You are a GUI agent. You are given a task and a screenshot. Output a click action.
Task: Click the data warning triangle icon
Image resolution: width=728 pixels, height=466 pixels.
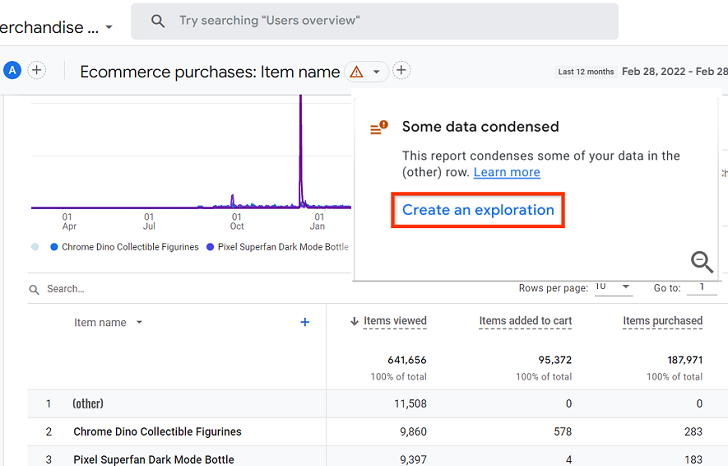pyautogui.click(x=356, y=72)
